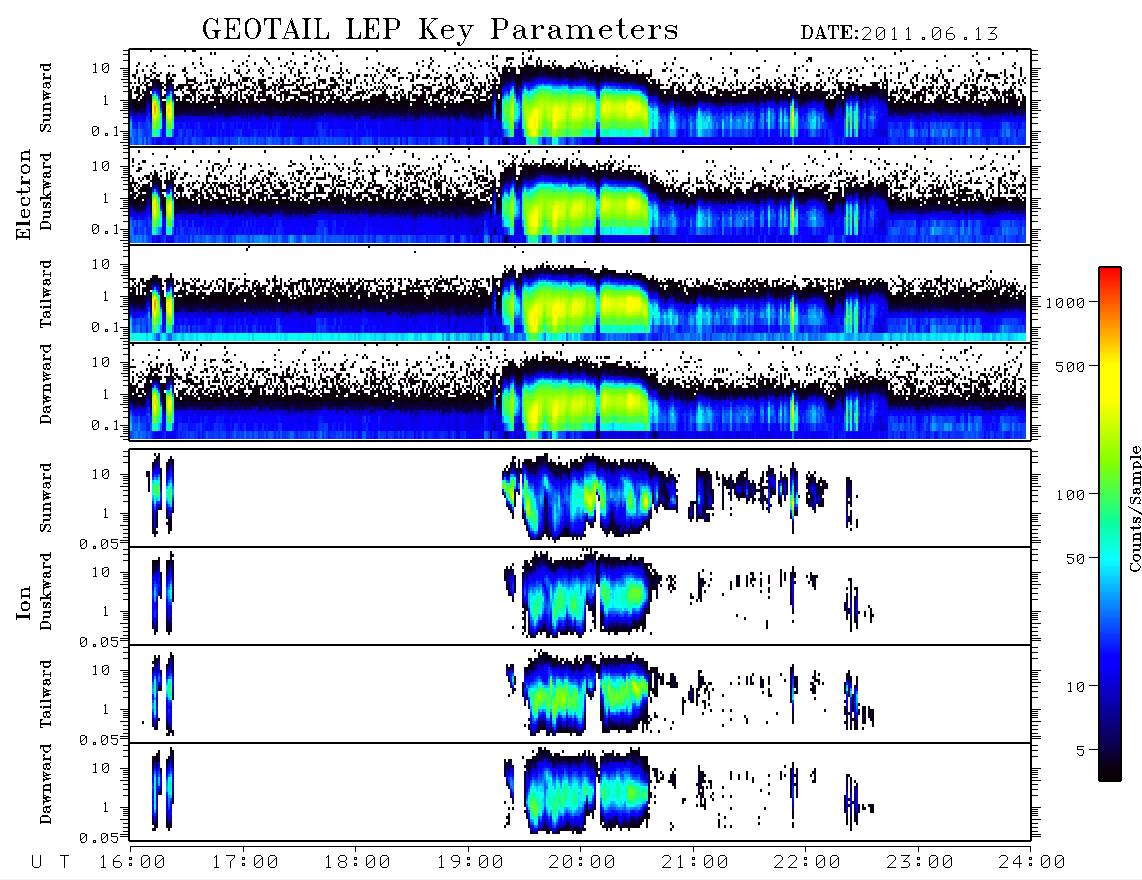The width and height of the screenshot is (1142, 880).
Task: Click the Electron Dawnward spectrogram plot
Action: 580,392
